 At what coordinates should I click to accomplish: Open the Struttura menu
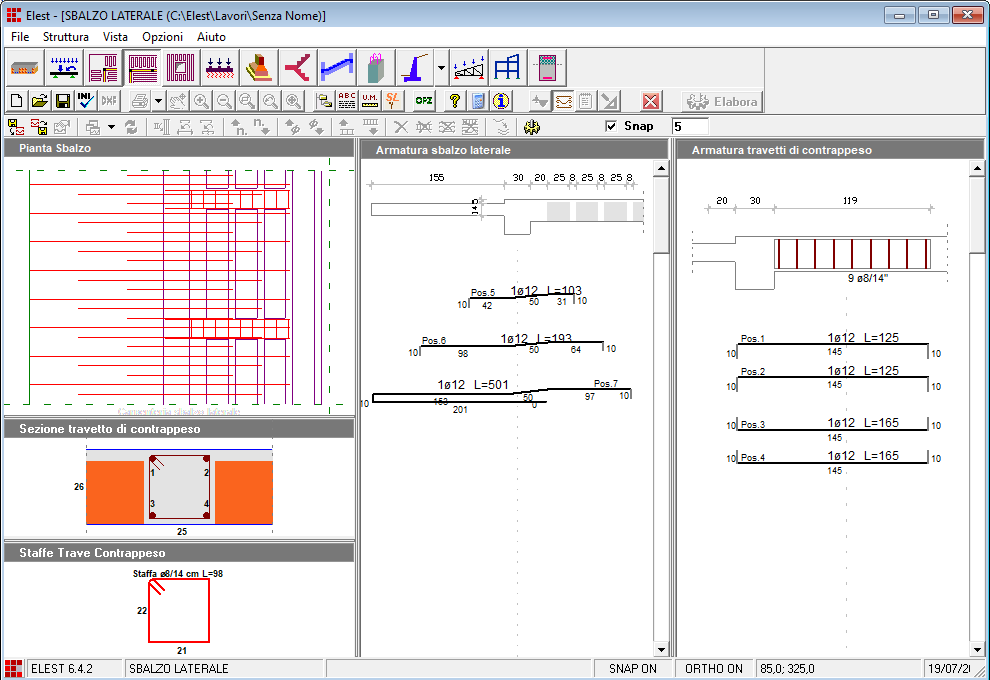66,37
